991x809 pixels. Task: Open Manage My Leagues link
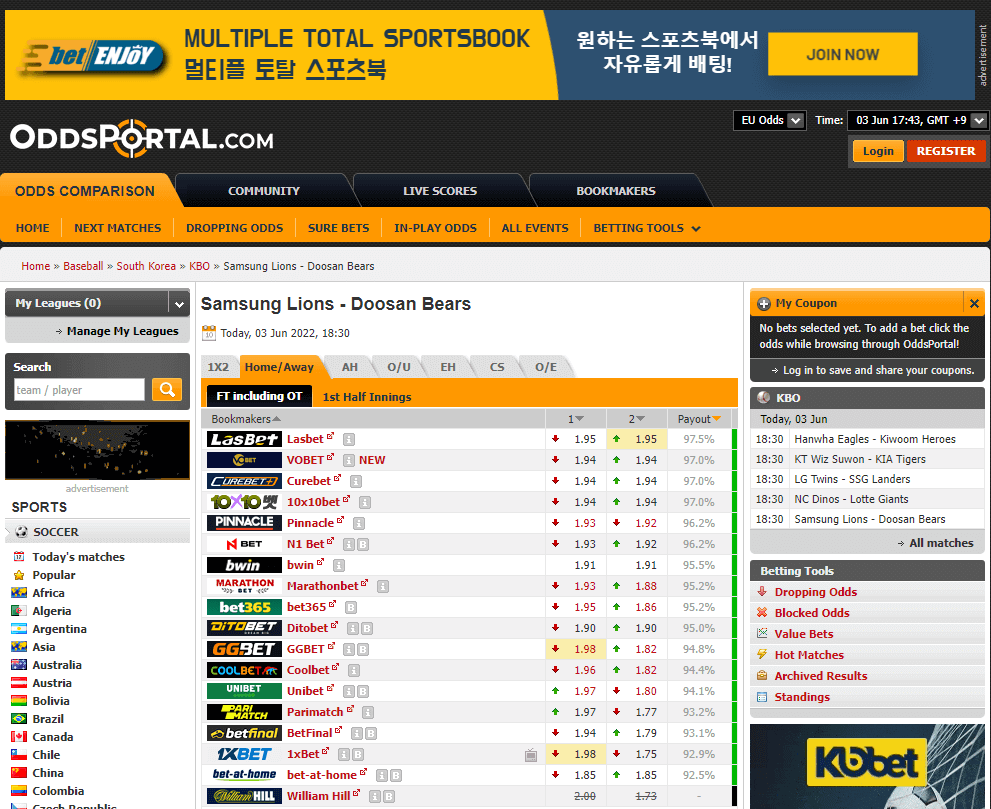click(123, 331)
